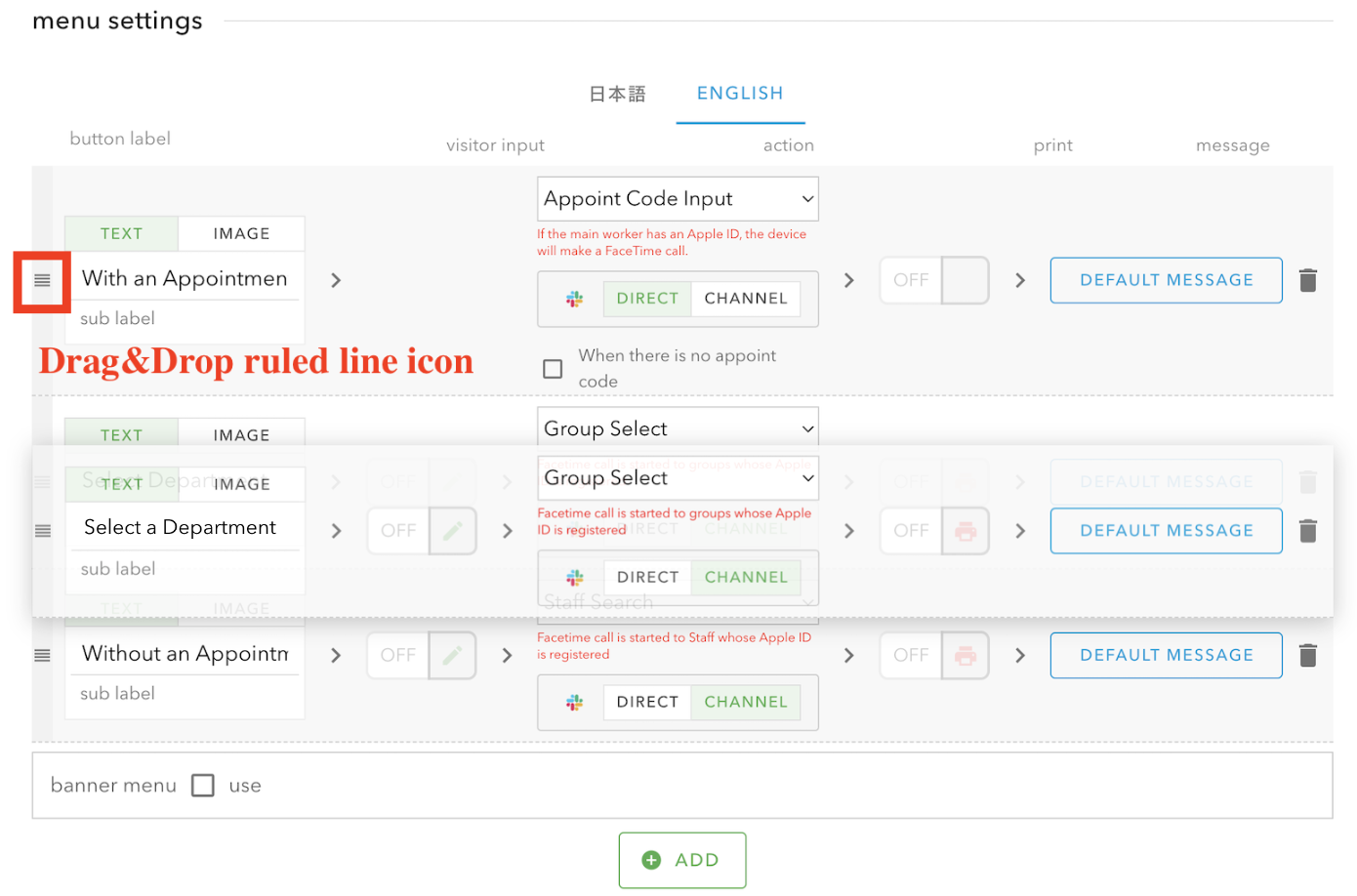Click the sub label field under With an Appointment
This screenshot has height=896, width=1357.
point(184,318)
